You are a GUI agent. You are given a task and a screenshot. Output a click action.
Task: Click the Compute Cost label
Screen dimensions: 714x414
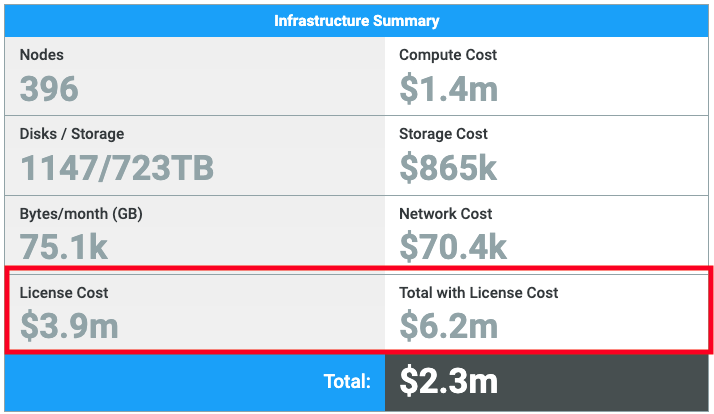pyautogui.click(x=448, y=55)
